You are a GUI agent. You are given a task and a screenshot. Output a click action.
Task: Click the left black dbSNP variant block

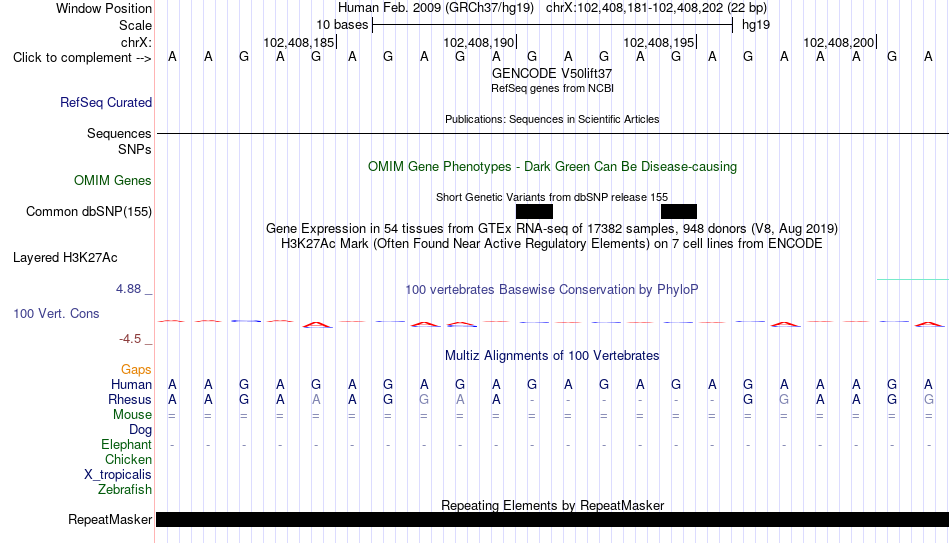pyautogui.click(x=534, y=212)
